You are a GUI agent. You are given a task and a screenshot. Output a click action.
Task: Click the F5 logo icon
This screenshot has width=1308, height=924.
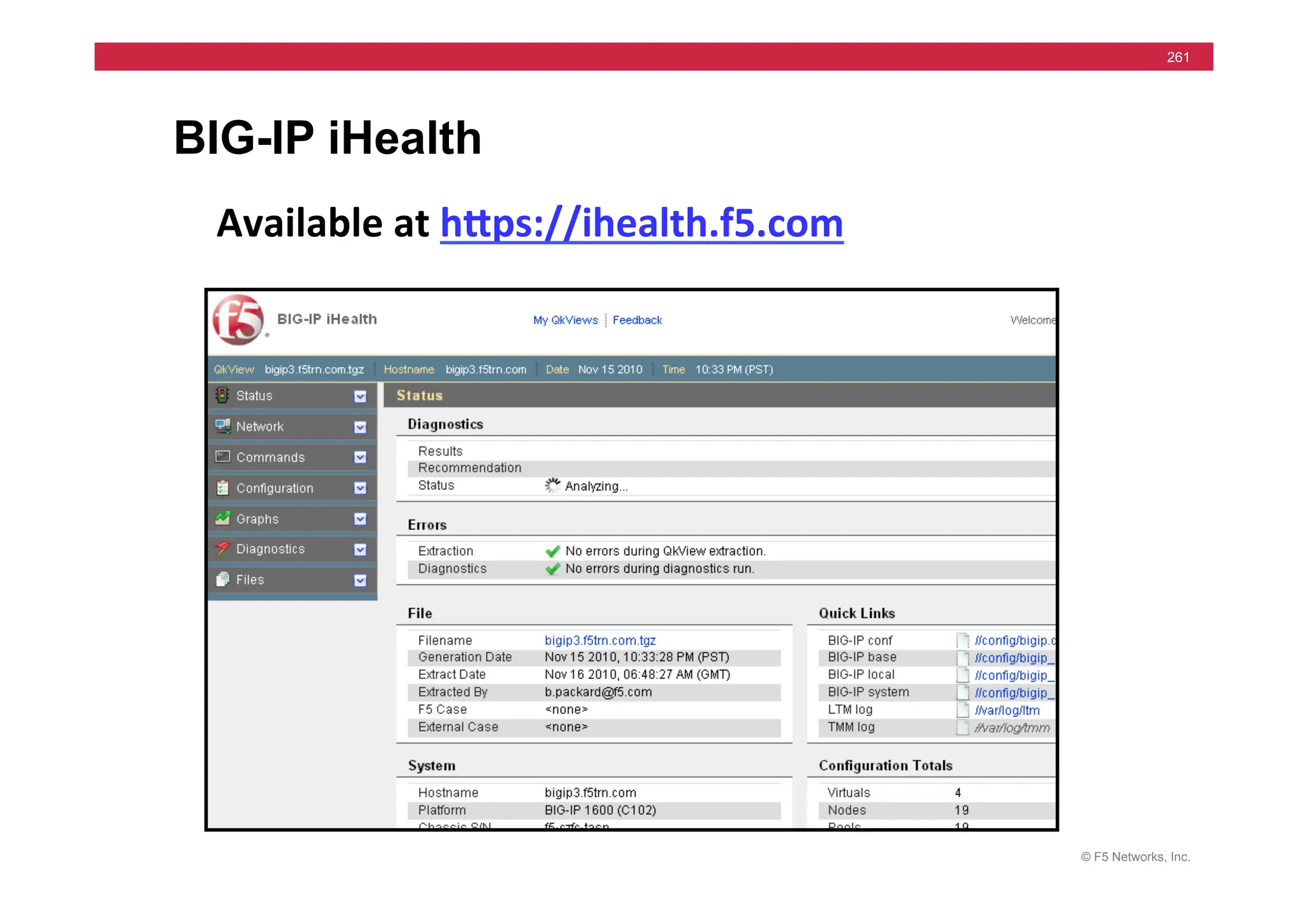[238, 319]
